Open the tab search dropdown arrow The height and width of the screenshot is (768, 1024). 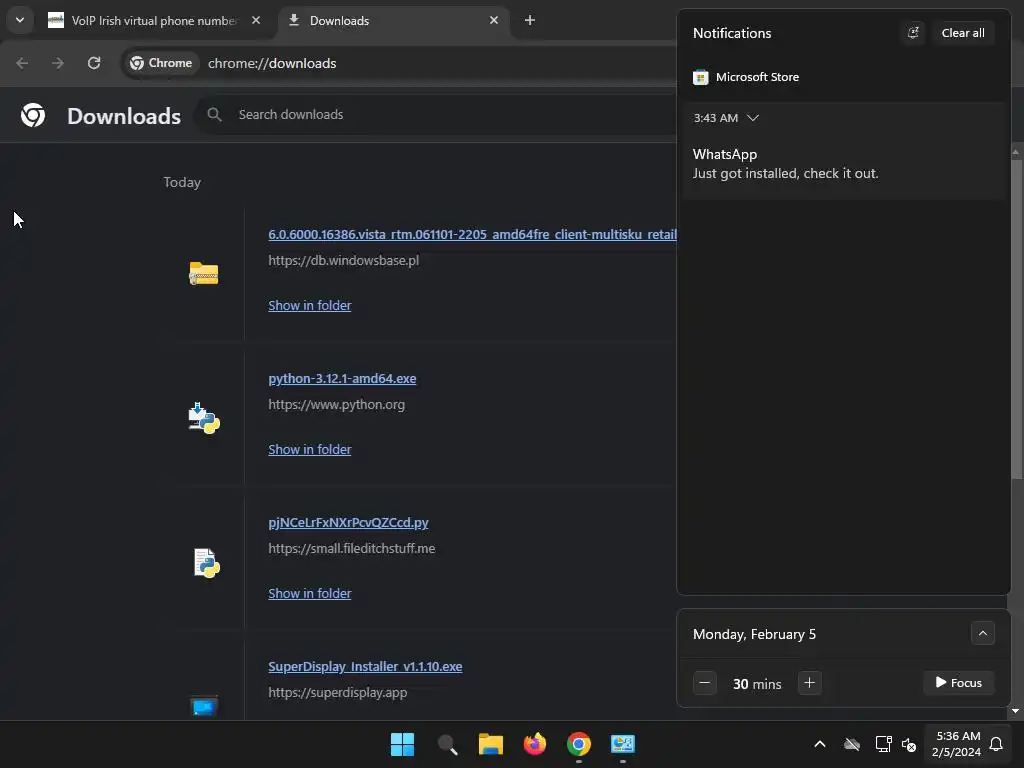pyautogui.click(x=20, y=20)
